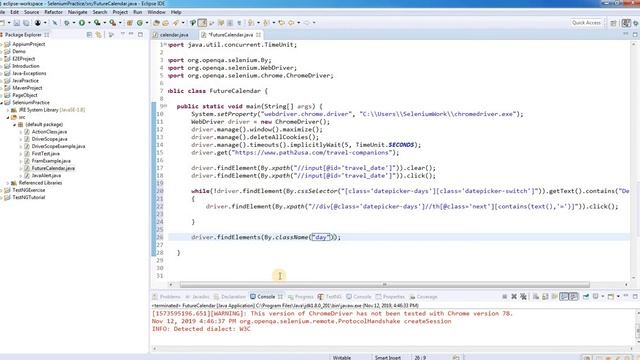Open dropdown next to New Java Class
This screenshot has height=360, width=640.
[x=147, y=23]
